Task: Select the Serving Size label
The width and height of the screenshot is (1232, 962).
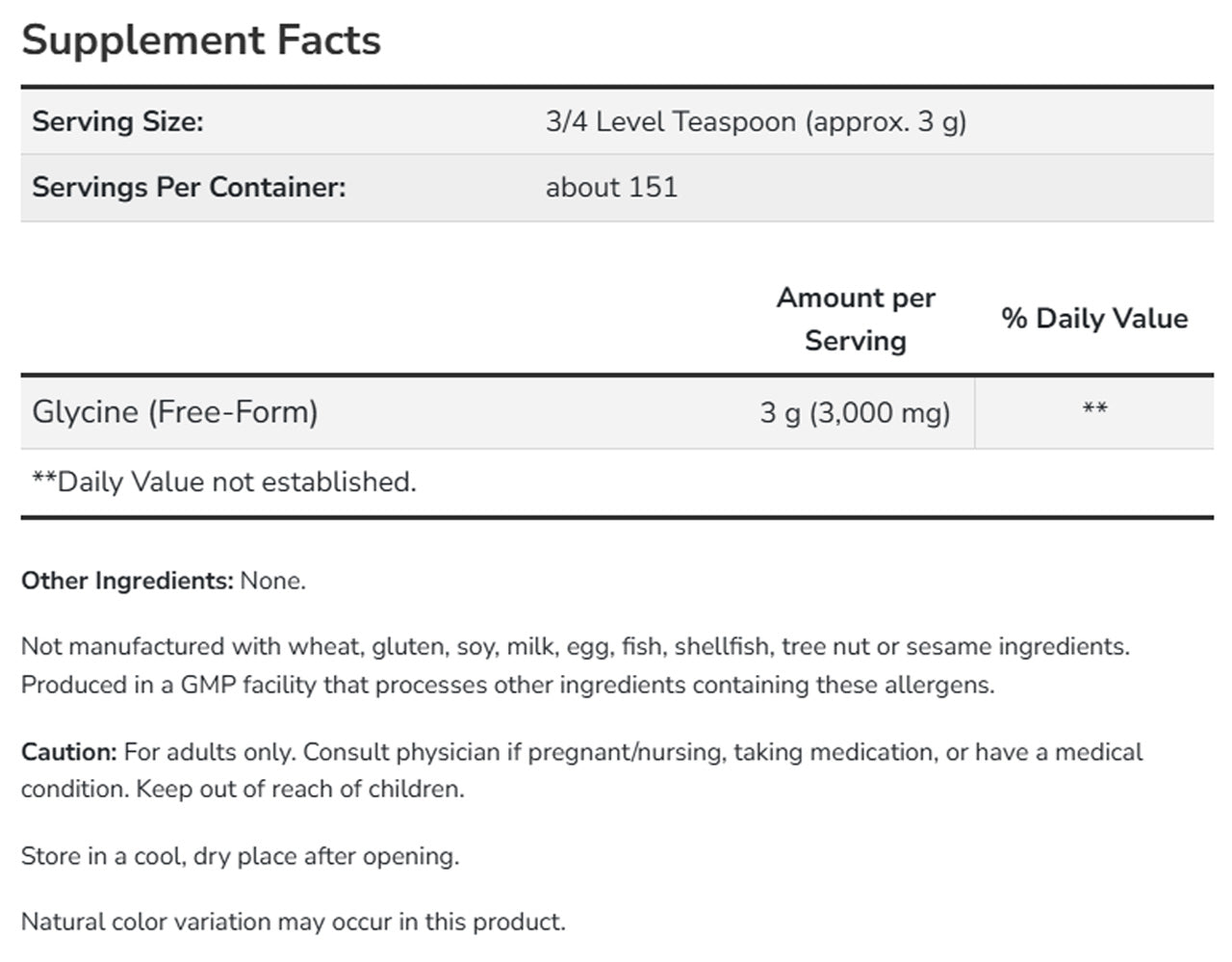Action: pos(117,122)
